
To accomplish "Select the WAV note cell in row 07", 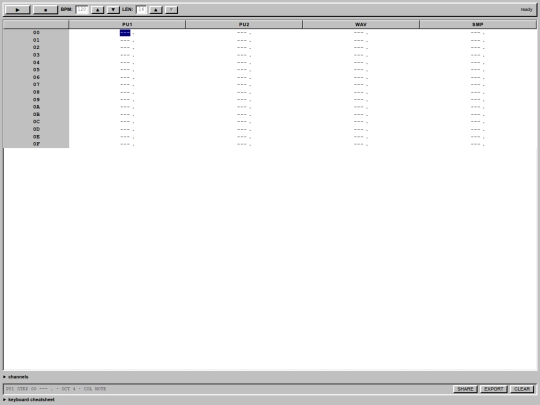I will pyautogui.click(x=359, y=85).
